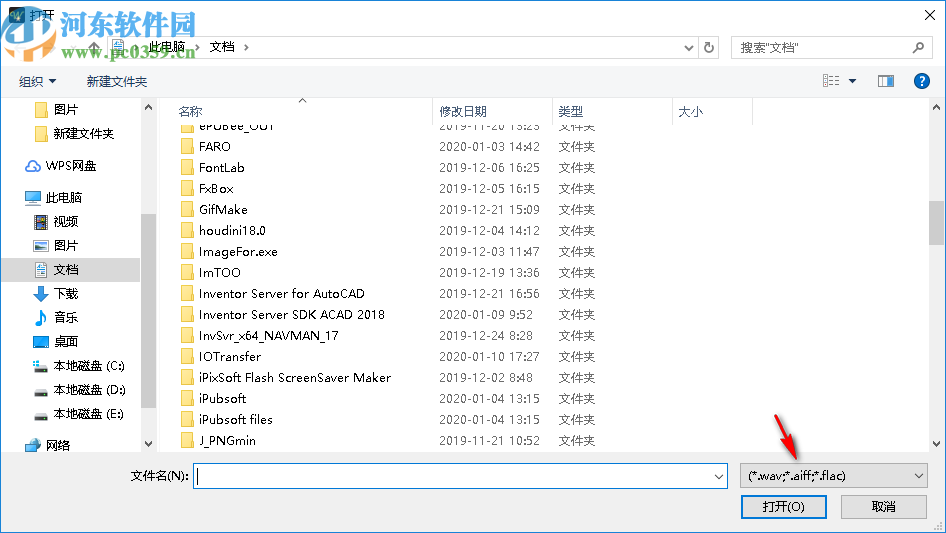
Task: Select 网络 in navigation pane
Action: point(57,445)
